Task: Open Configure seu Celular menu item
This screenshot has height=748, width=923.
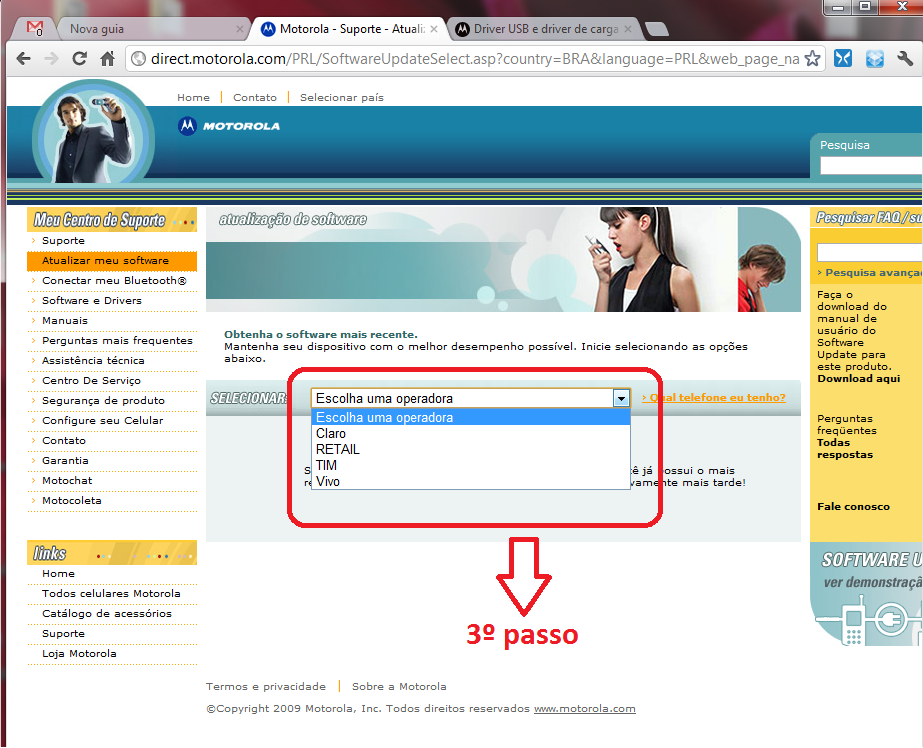Action: click(102, 421)
